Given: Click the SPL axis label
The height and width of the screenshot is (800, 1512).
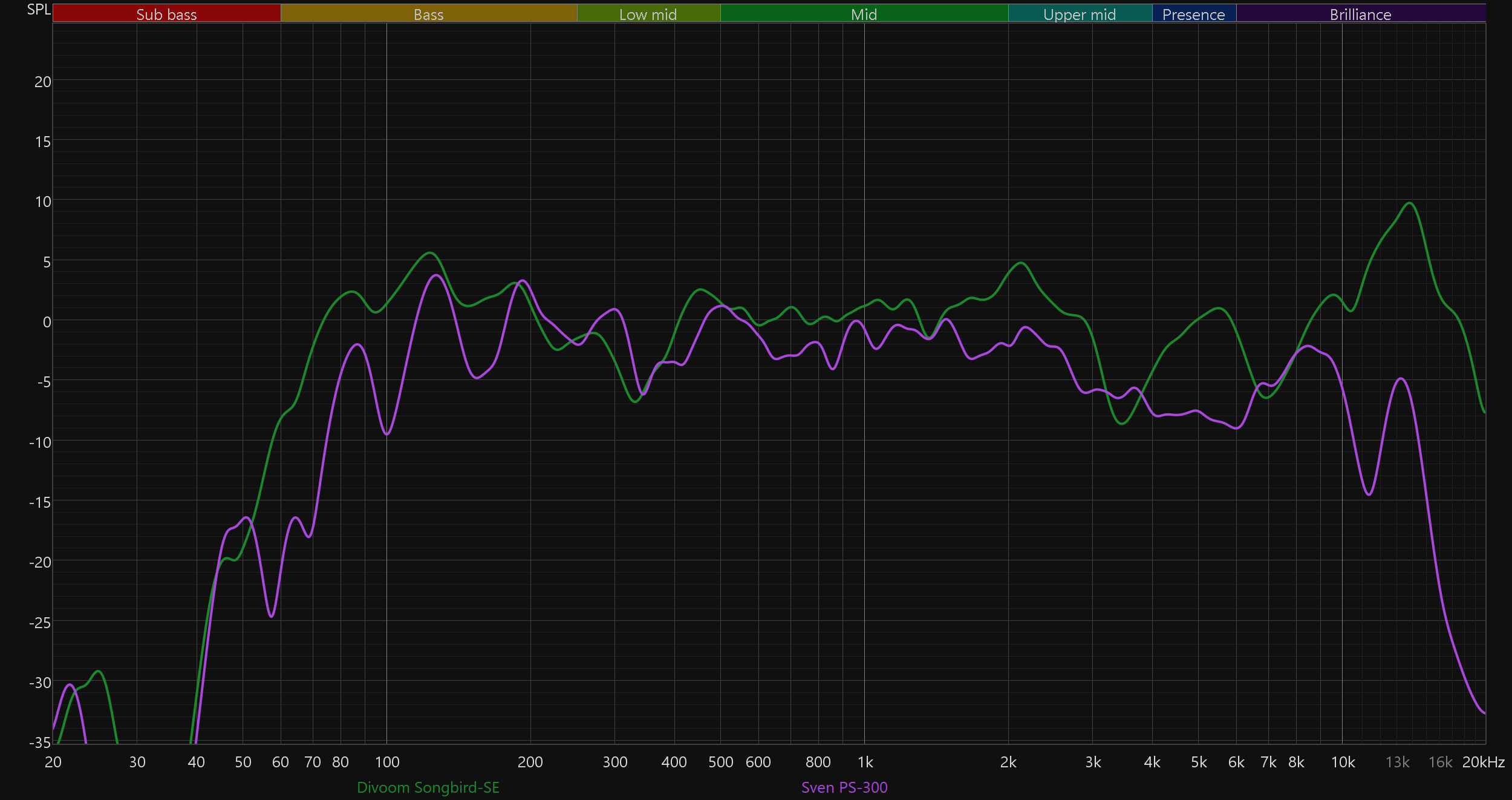Looking at the screenshot, I should click(39, 10).
